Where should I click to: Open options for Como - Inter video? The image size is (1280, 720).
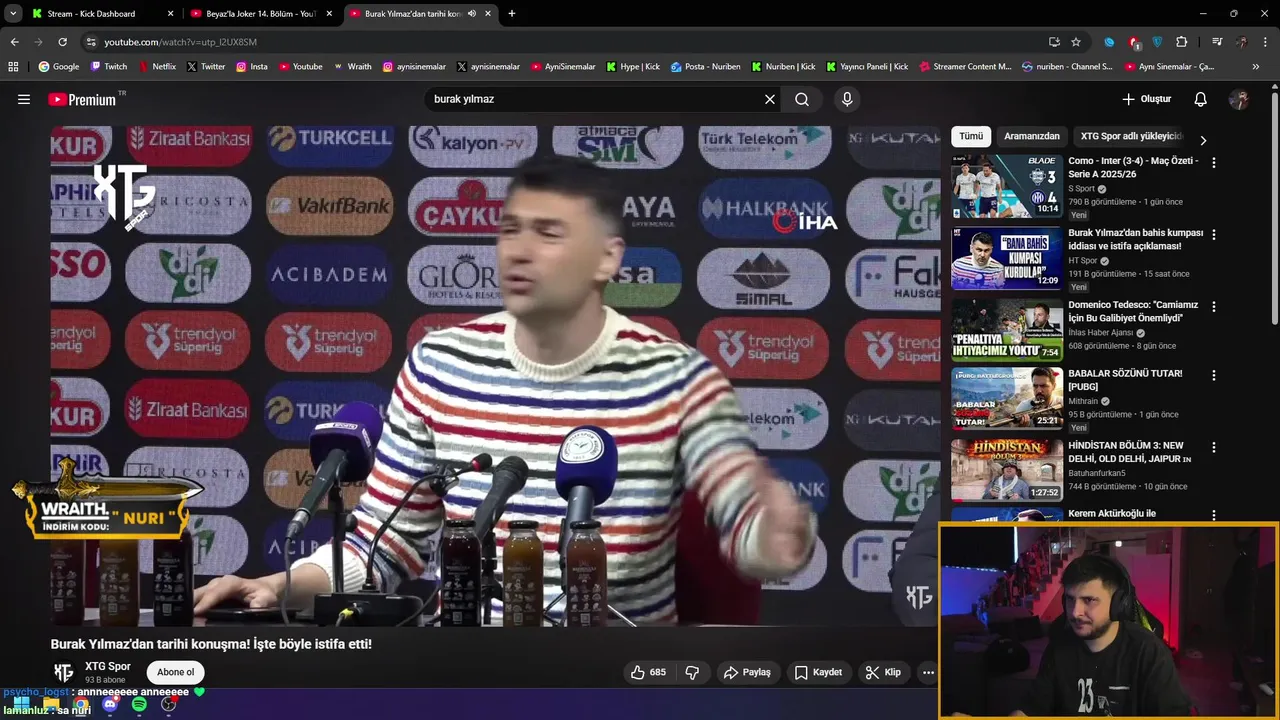(x=1214, y=162)
